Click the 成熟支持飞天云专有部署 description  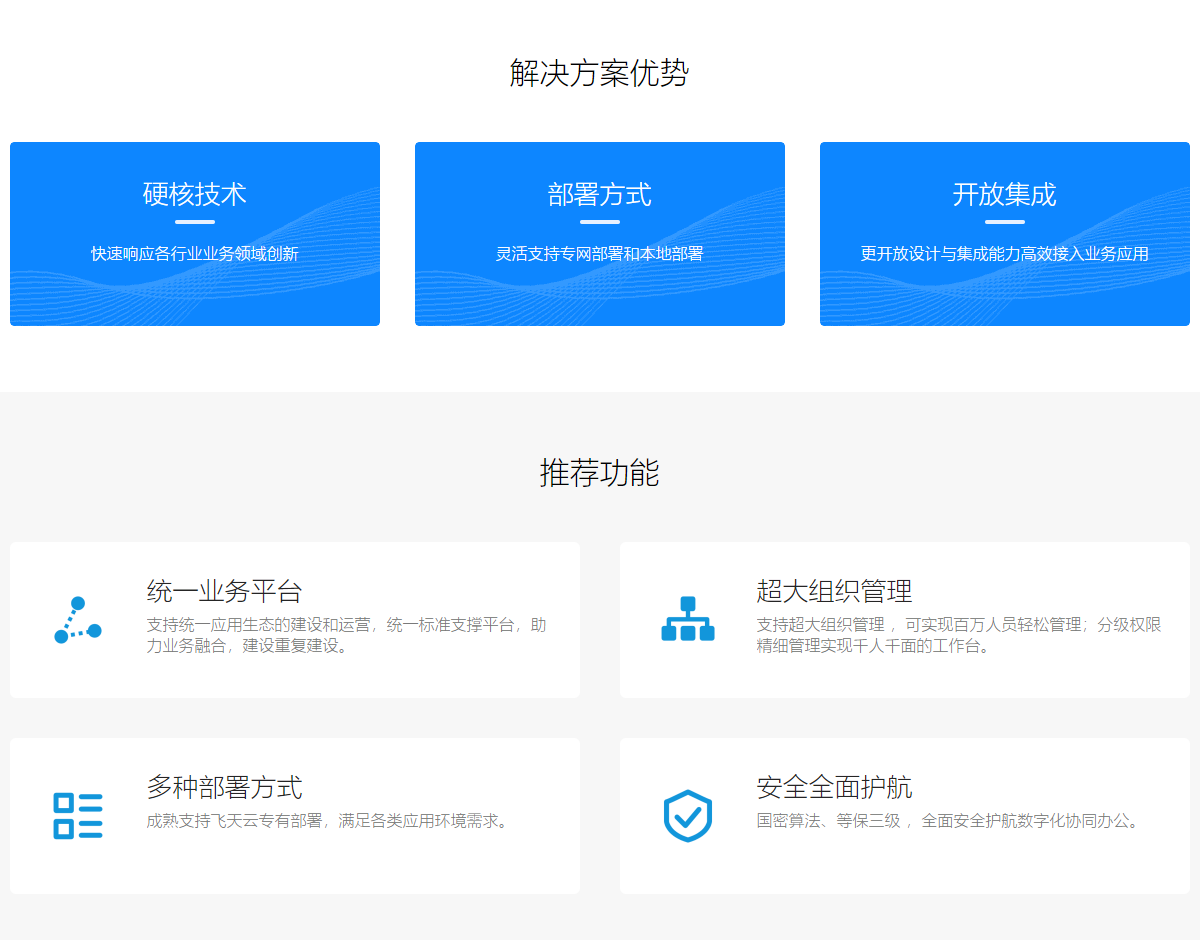(329, 821)
